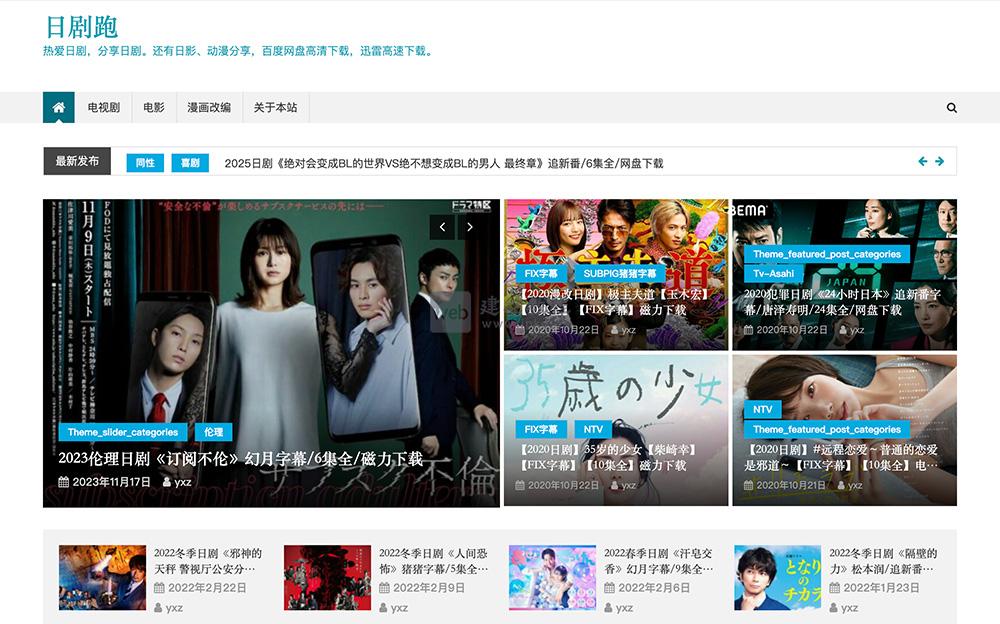Click the SUBPIG猪猪字幕 category label
The image size is (1000, 624).
coord(620,273)
